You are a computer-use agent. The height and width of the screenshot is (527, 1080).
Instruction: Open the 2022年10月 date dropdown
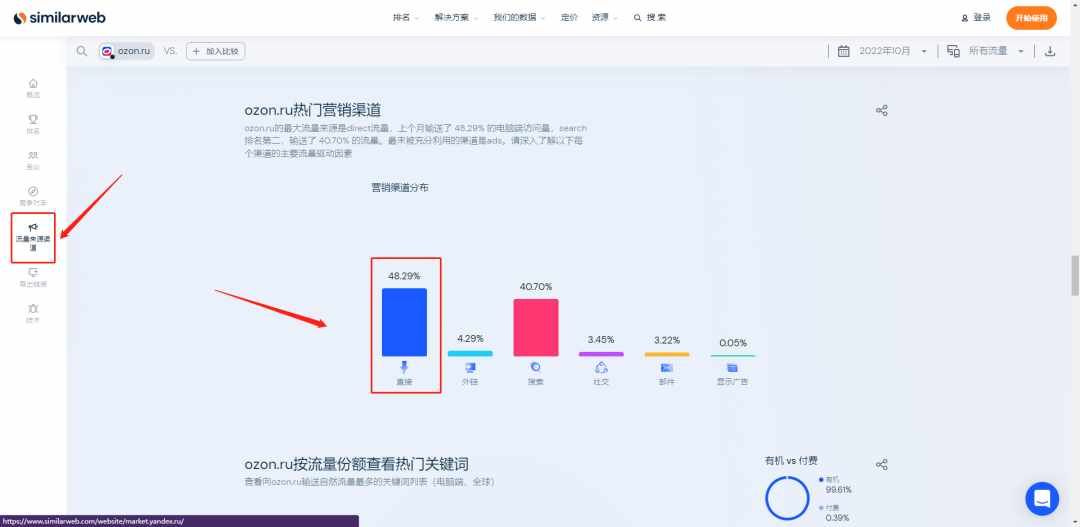click(x=892, y=51)
